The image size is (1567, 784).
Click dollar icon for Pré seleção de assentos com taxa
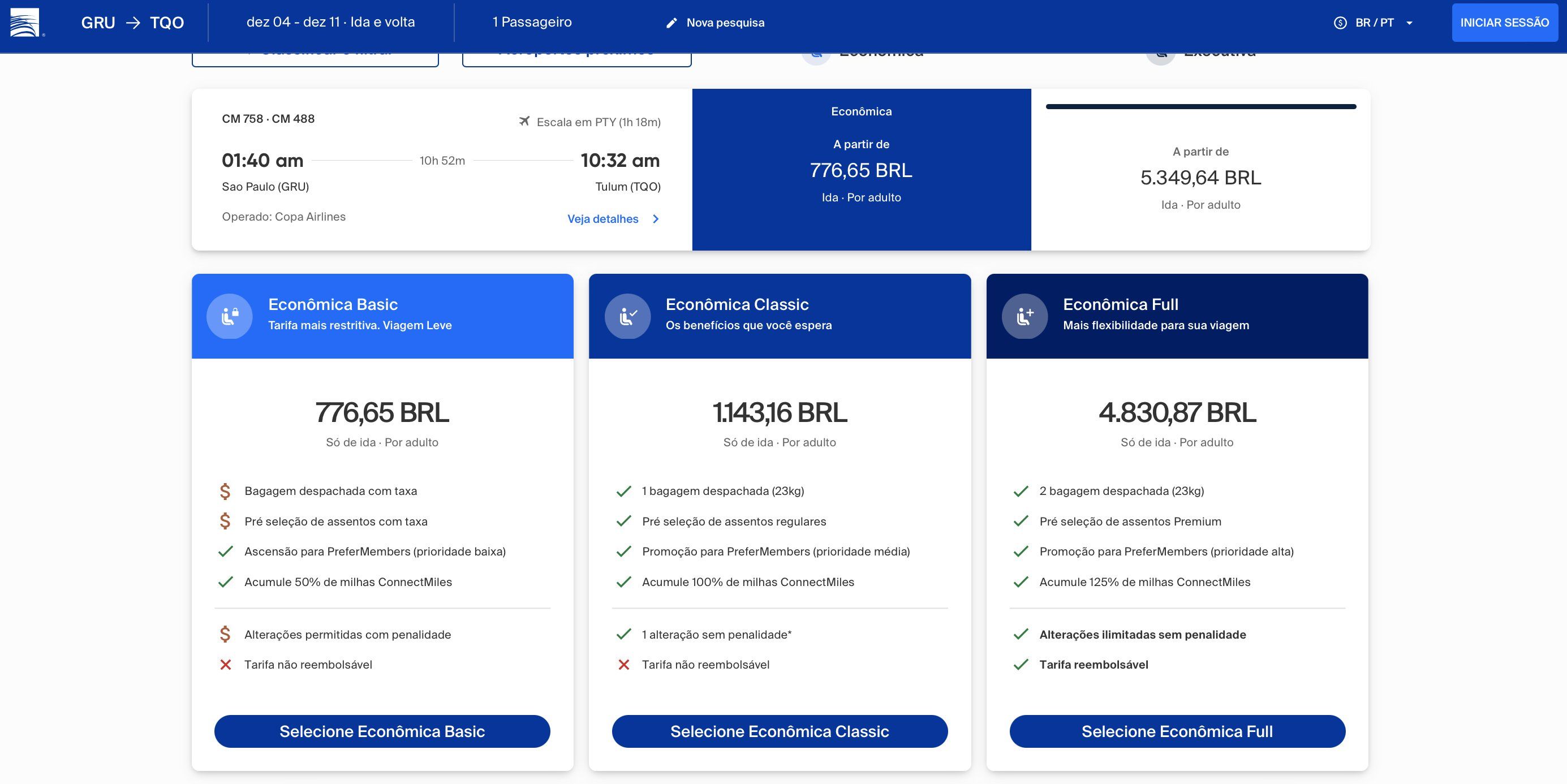pyautogui.click(x=225, y=521)
